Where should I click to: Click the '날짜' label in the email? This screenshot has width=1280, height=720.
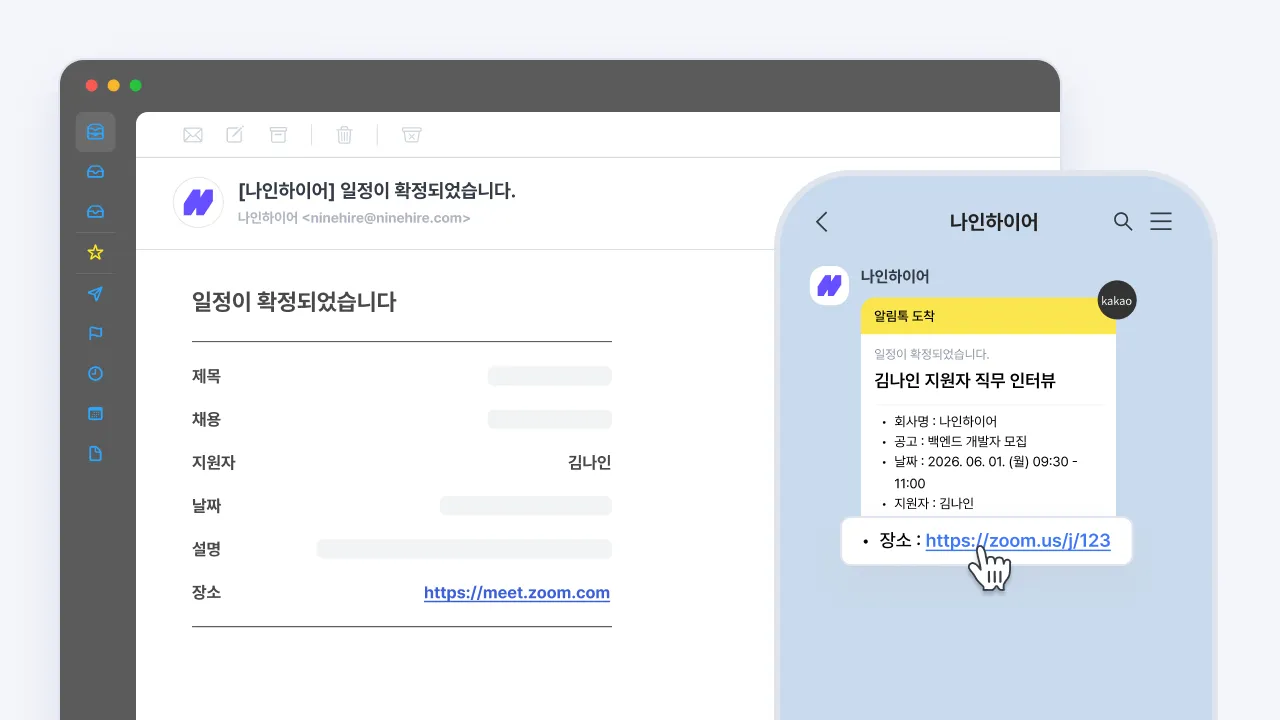tap(207, 506)
